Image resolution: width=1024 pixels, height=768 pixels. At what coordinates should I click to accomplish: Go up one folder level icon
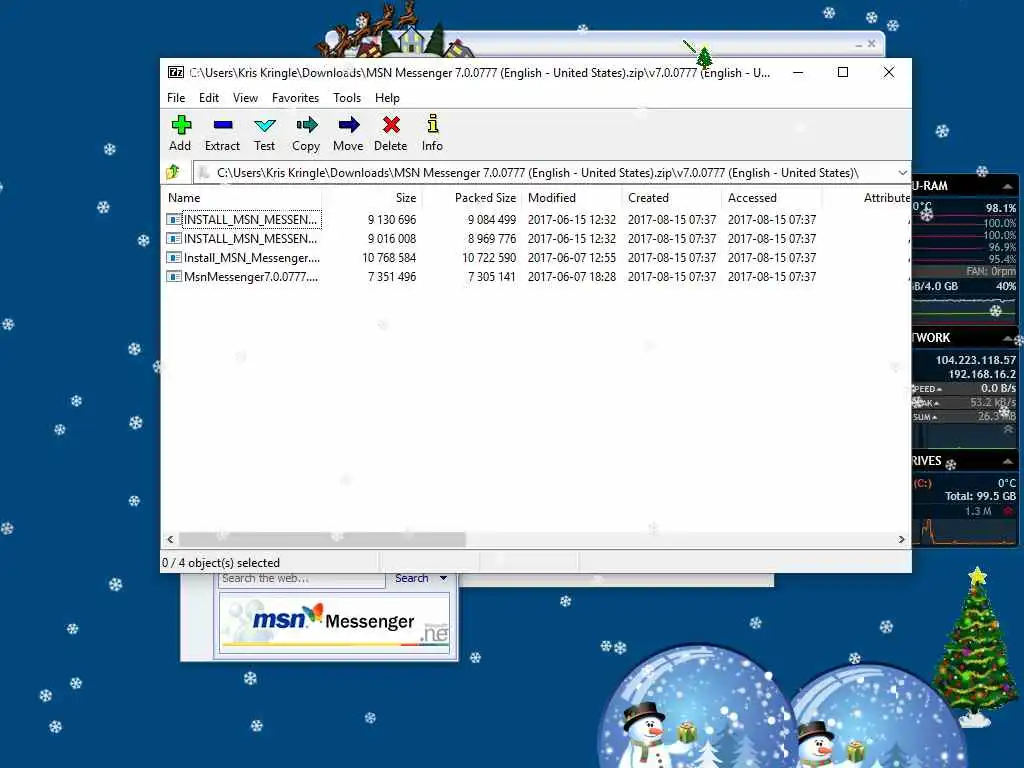coord(173,172)
